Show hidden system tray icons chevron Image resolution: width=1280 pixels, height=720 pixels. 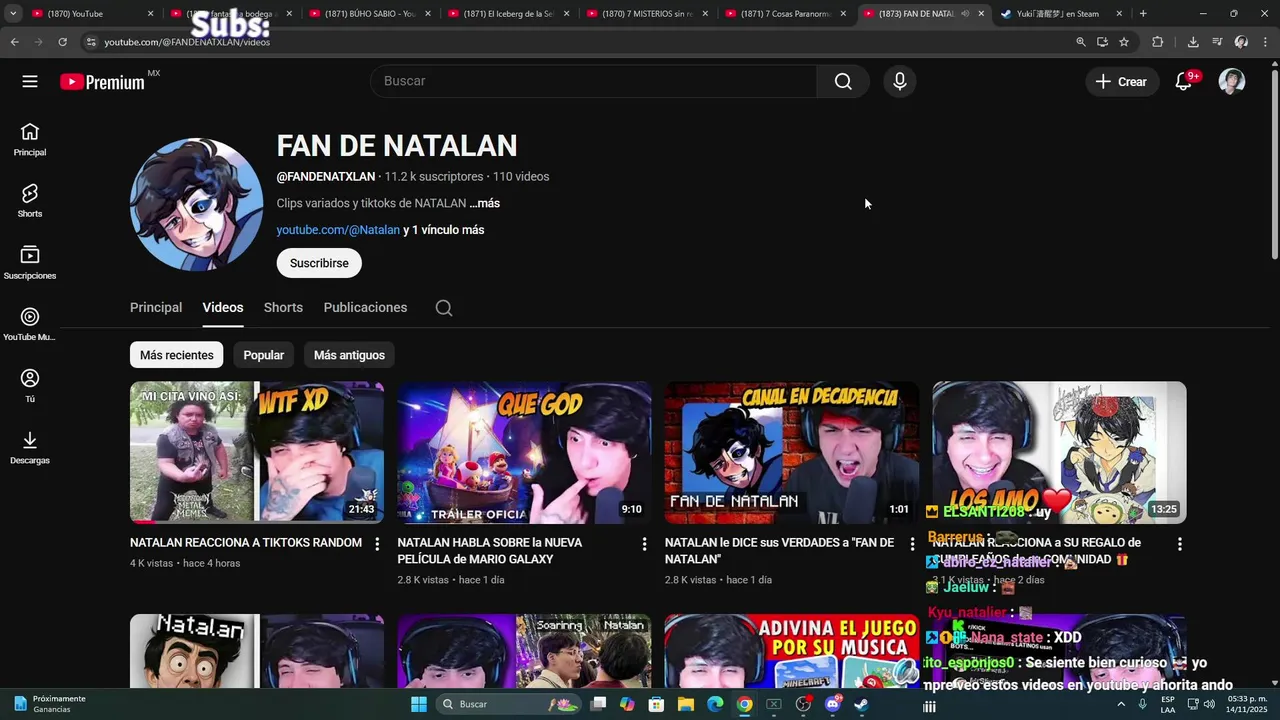[x=1120, y=704]
